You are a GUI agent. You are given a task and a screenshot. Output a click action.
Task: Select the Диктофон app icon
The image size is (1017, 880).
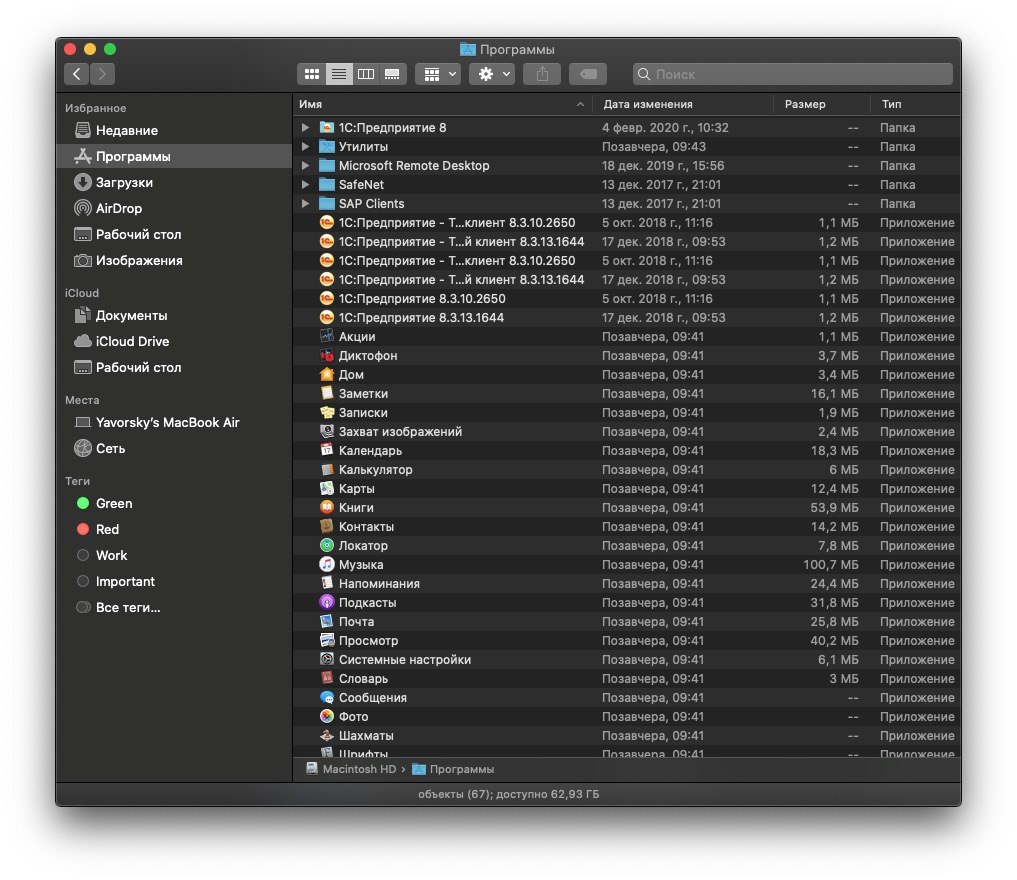(327, 355)
